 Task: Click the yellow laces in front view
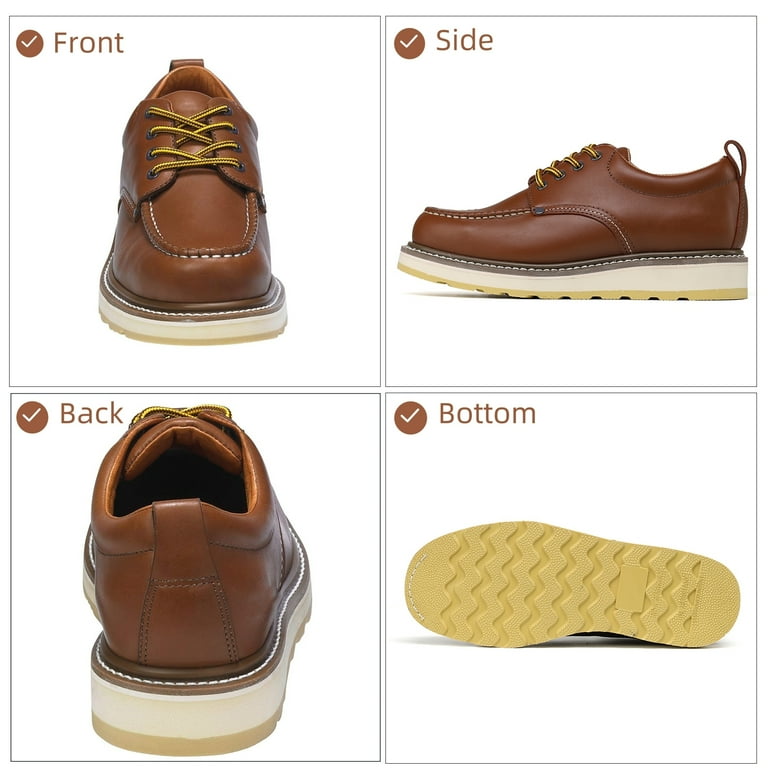click(195, 140)
